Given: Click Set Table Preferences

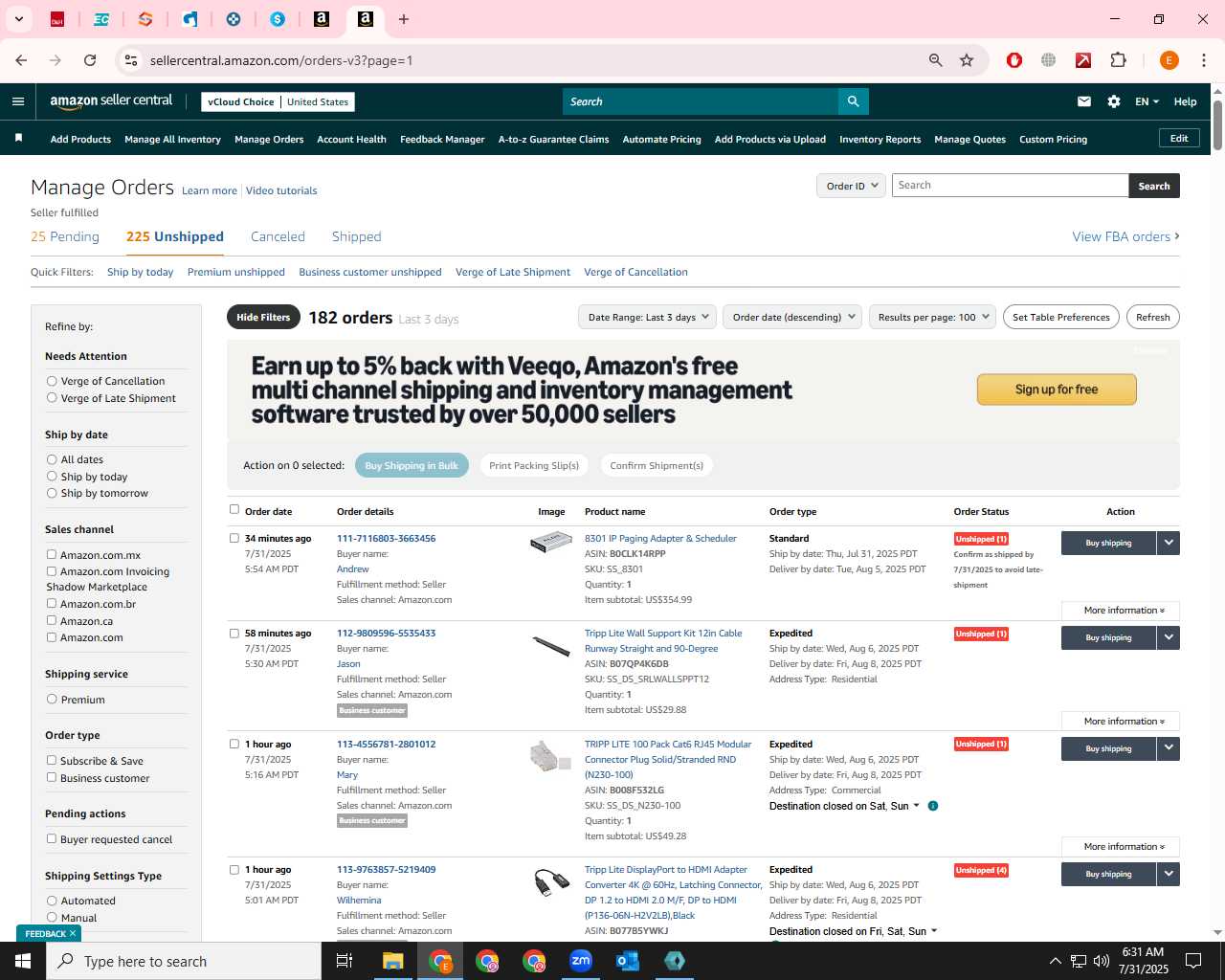Looking at the screenshot, I should tap(1060, 317).
